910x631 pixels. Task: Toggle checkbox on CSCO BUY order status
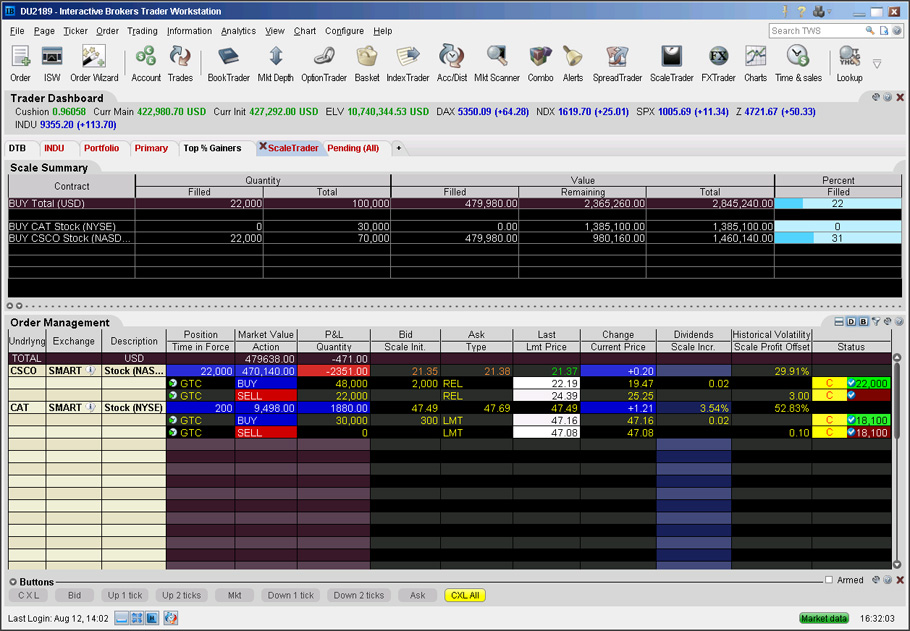click(851, 383)
